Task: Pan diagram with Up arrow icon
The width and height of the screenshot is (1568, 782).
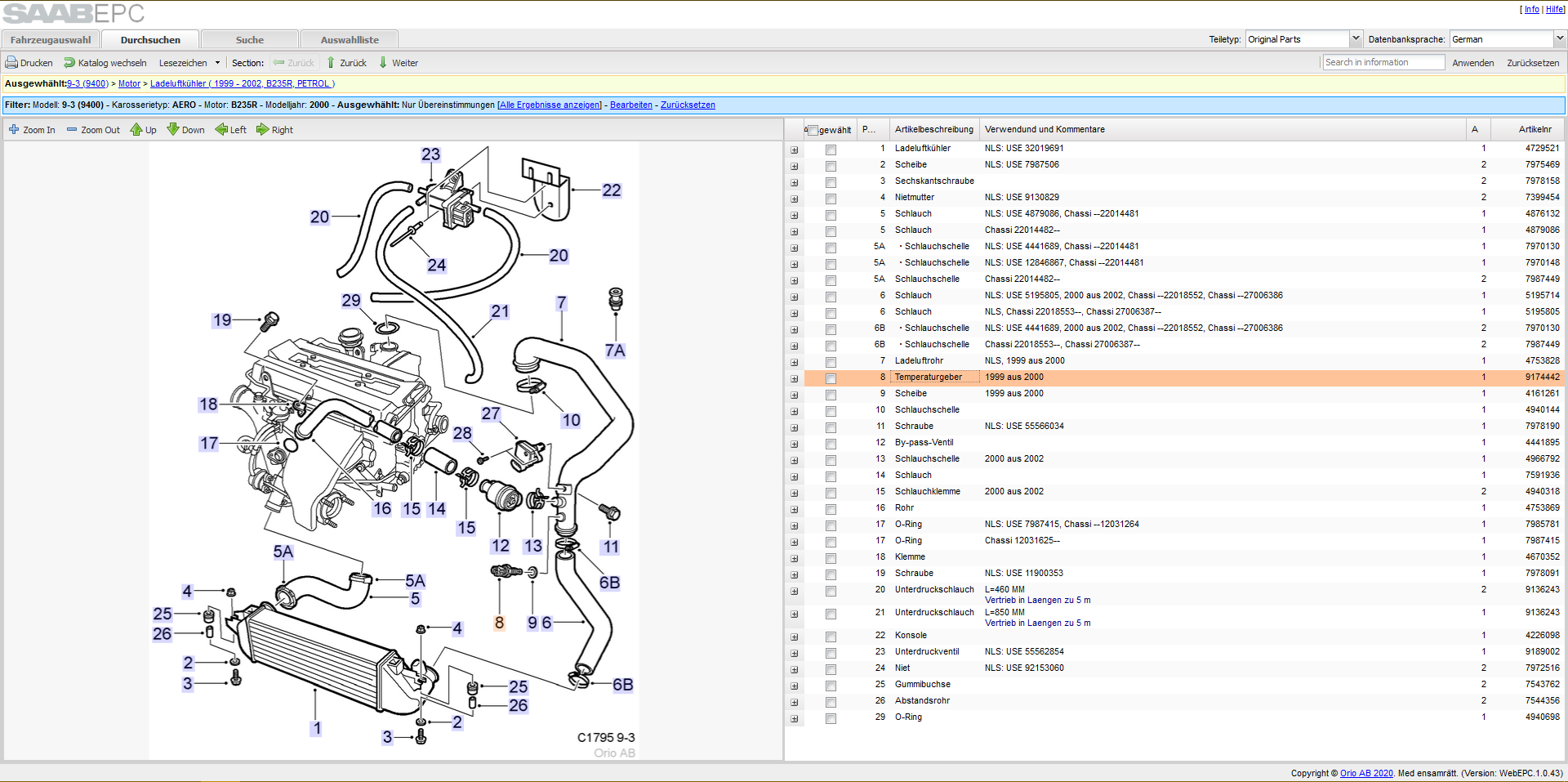Action: [136, 130]
